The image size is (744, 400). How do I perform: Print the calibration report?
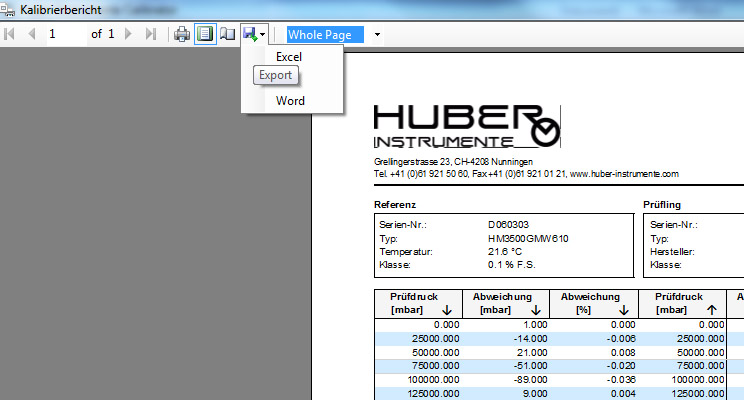(x=182, y=34)
